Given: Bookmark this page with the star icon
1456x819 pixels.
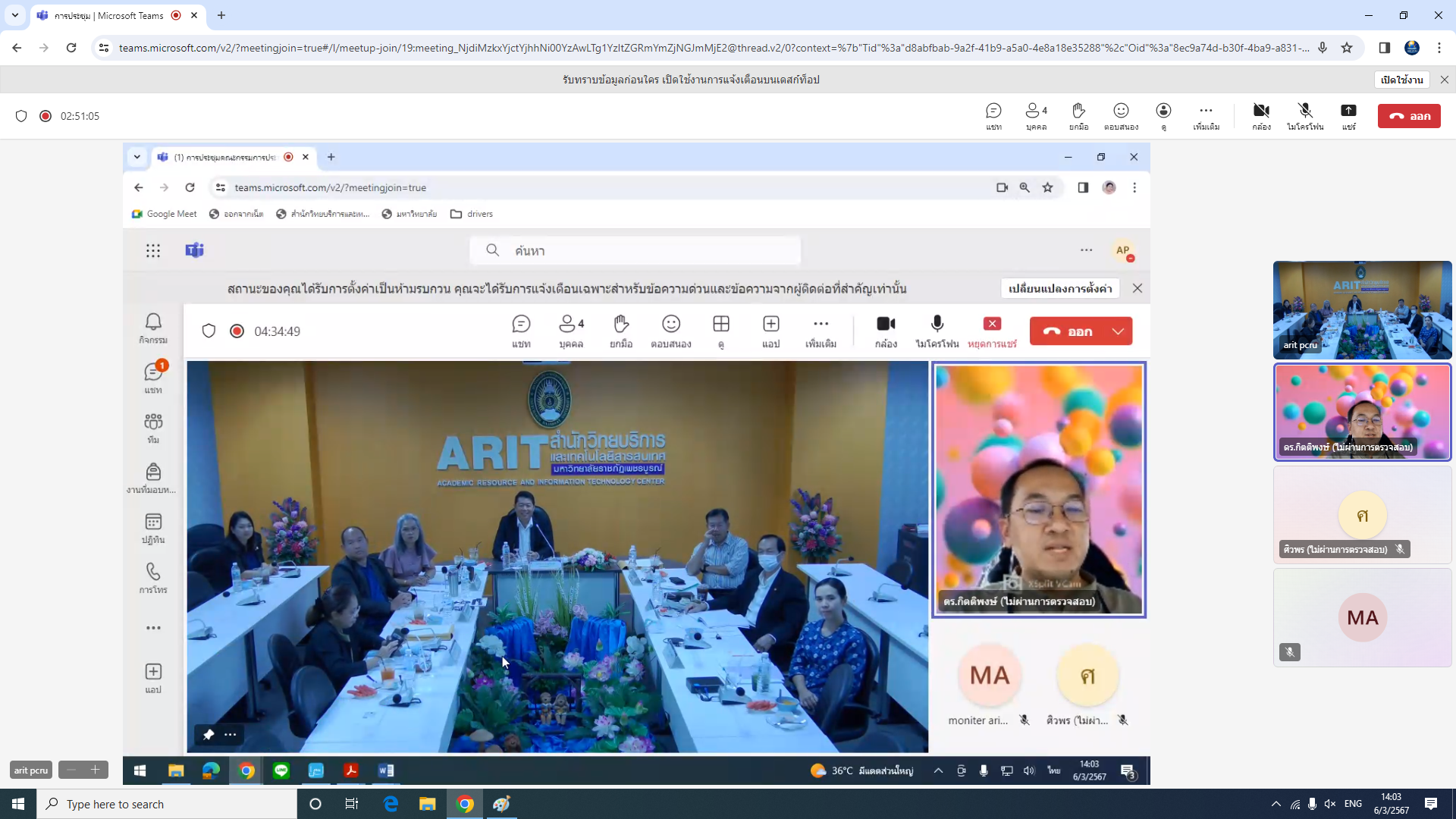Looking at the screenshot, I should point(1347,48).
